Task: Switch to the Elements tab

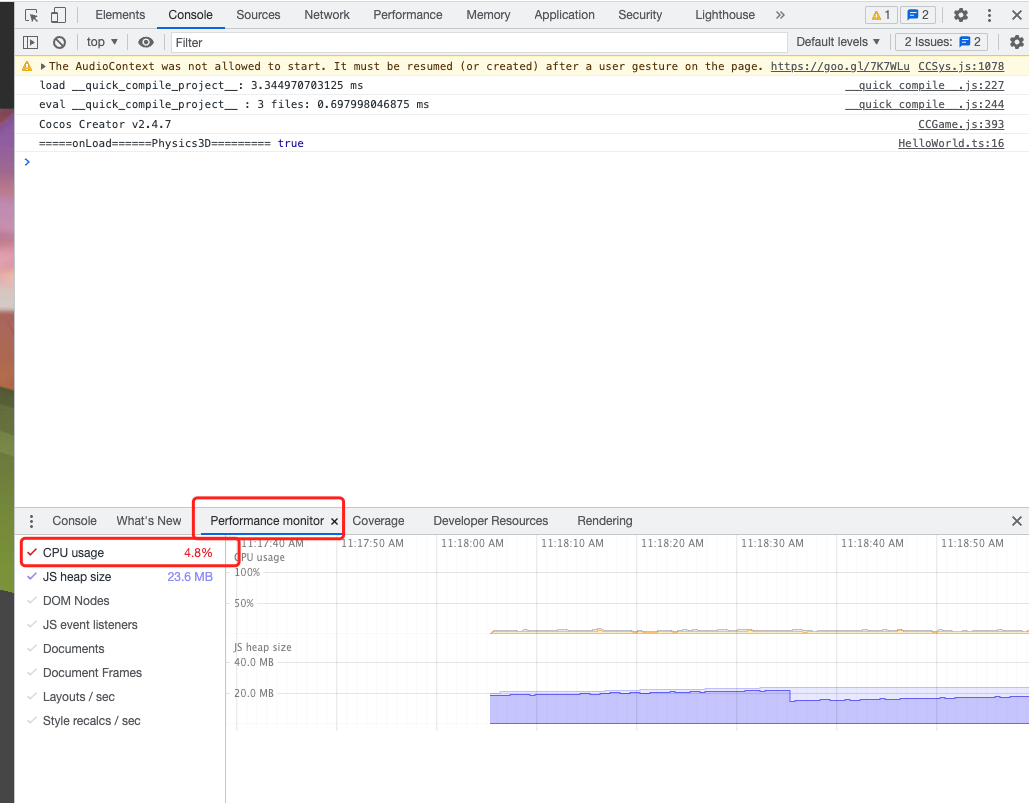Action: [x=120, y=15]
